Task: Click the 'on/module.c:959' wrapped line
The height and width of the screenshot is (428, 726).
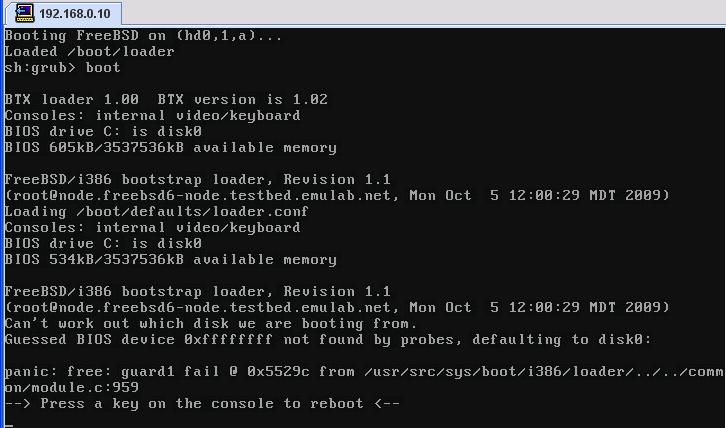Action: (x=72, y=387)
